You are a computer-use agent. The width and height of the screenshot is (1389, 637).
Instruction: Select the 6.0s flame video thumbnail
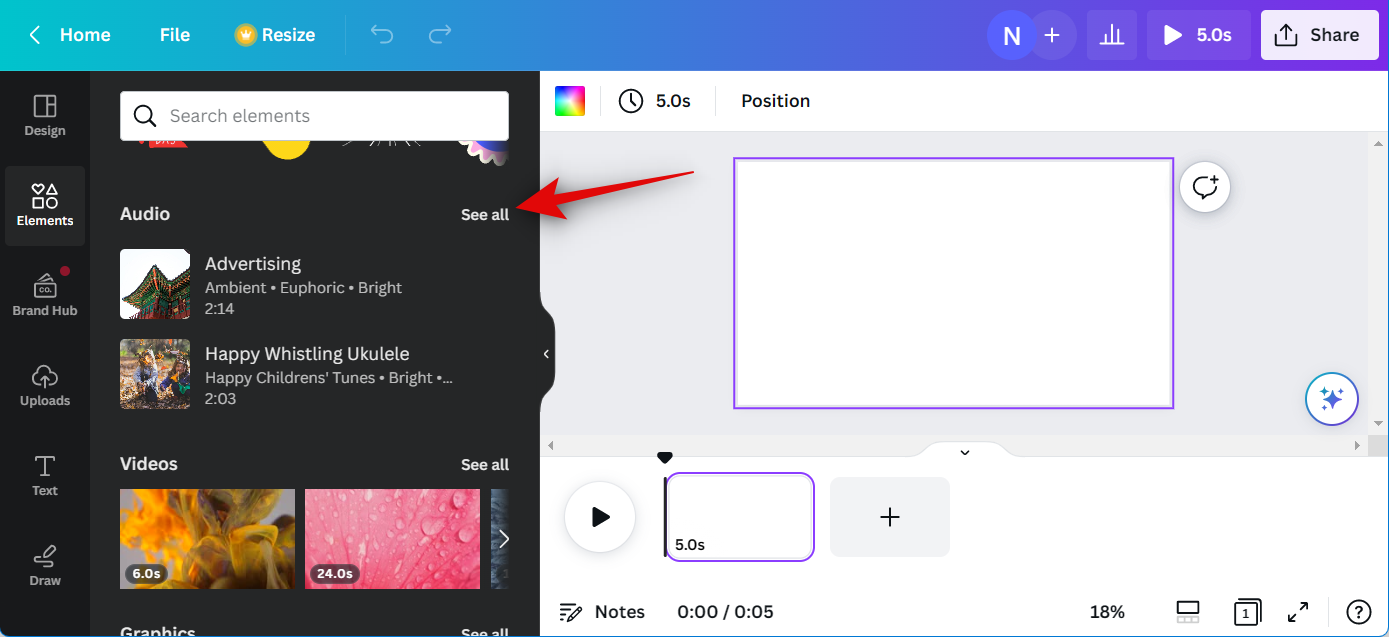207,539
